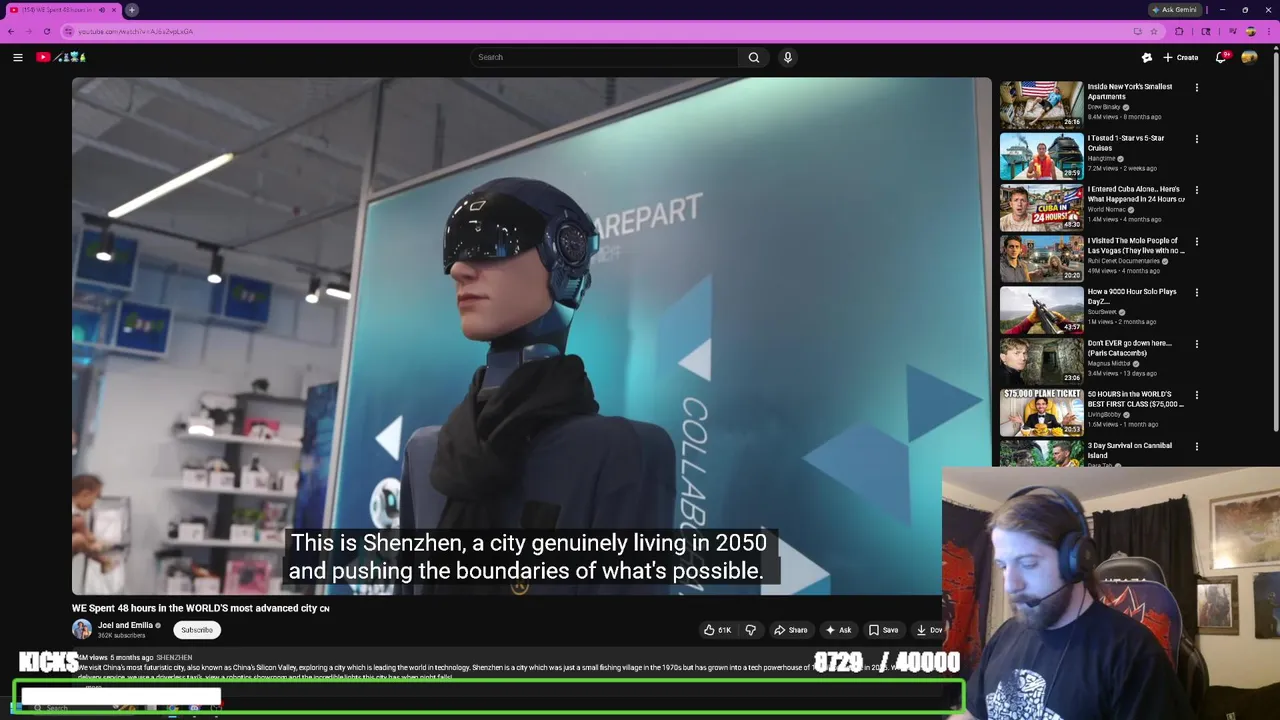Open Inside New York's Smallest Apartments thumbnail
This screenshot has height=720, width=1280.
click(1041, 105)
